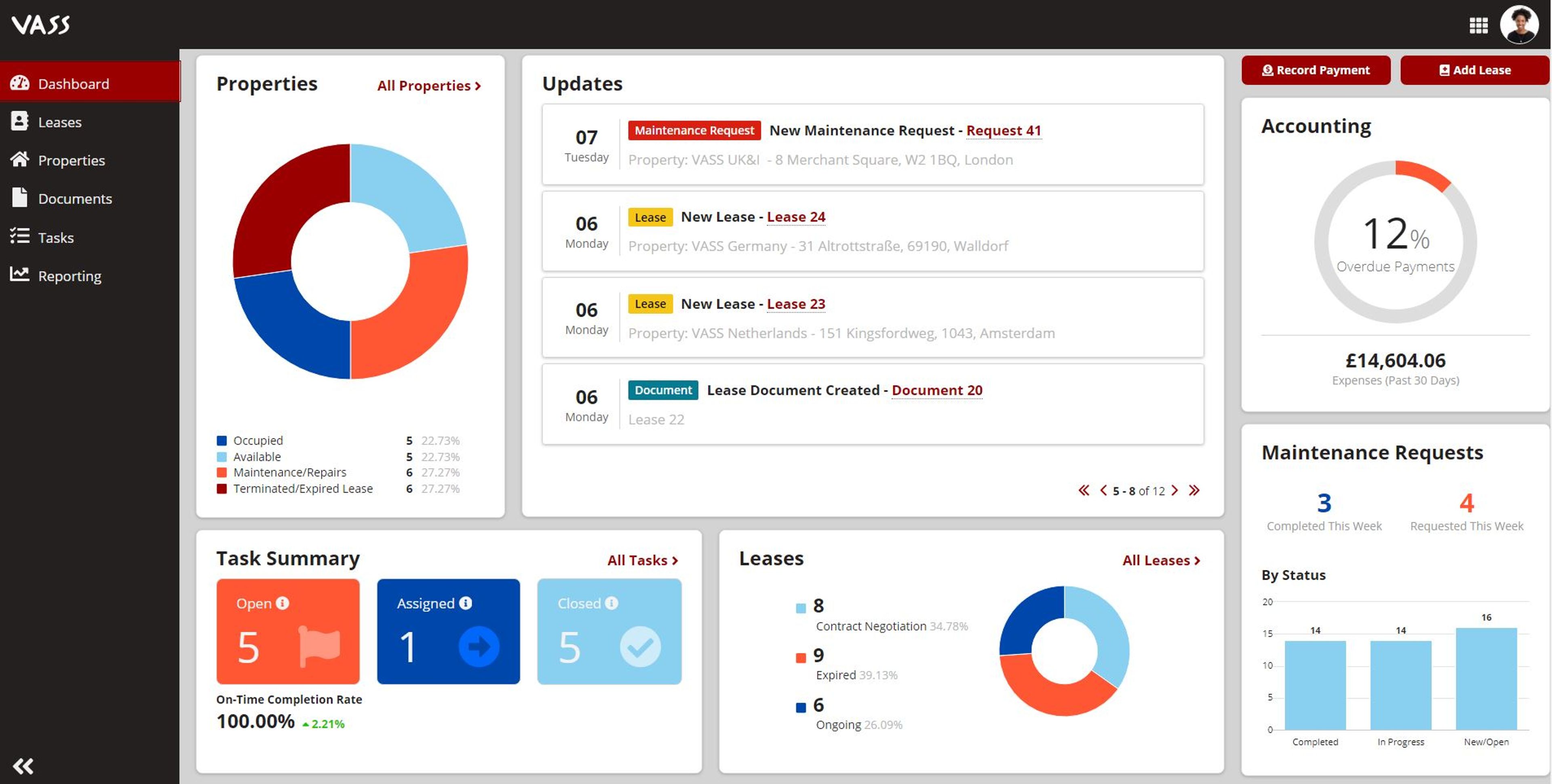
Task: Click the In Progress bar in status chart
Action: click(x=1400, y=685)
